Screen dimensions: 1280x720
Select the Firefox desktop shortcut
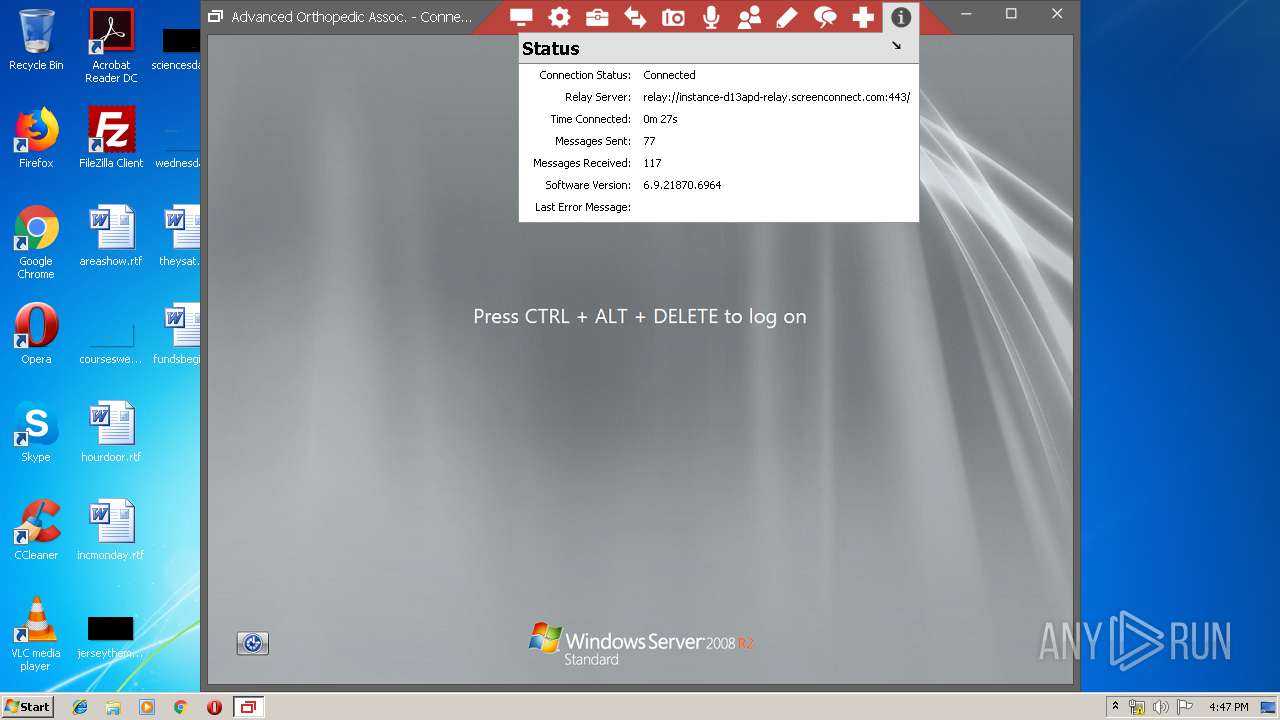coord(36,138)
